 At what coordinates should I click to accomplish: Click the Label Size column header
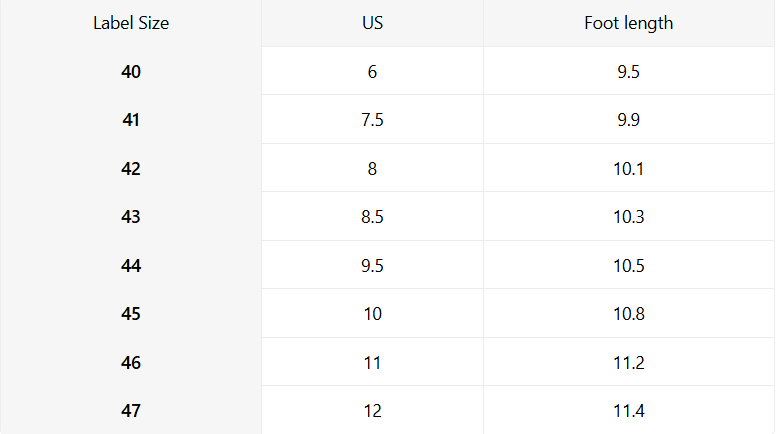click(131, 23)
